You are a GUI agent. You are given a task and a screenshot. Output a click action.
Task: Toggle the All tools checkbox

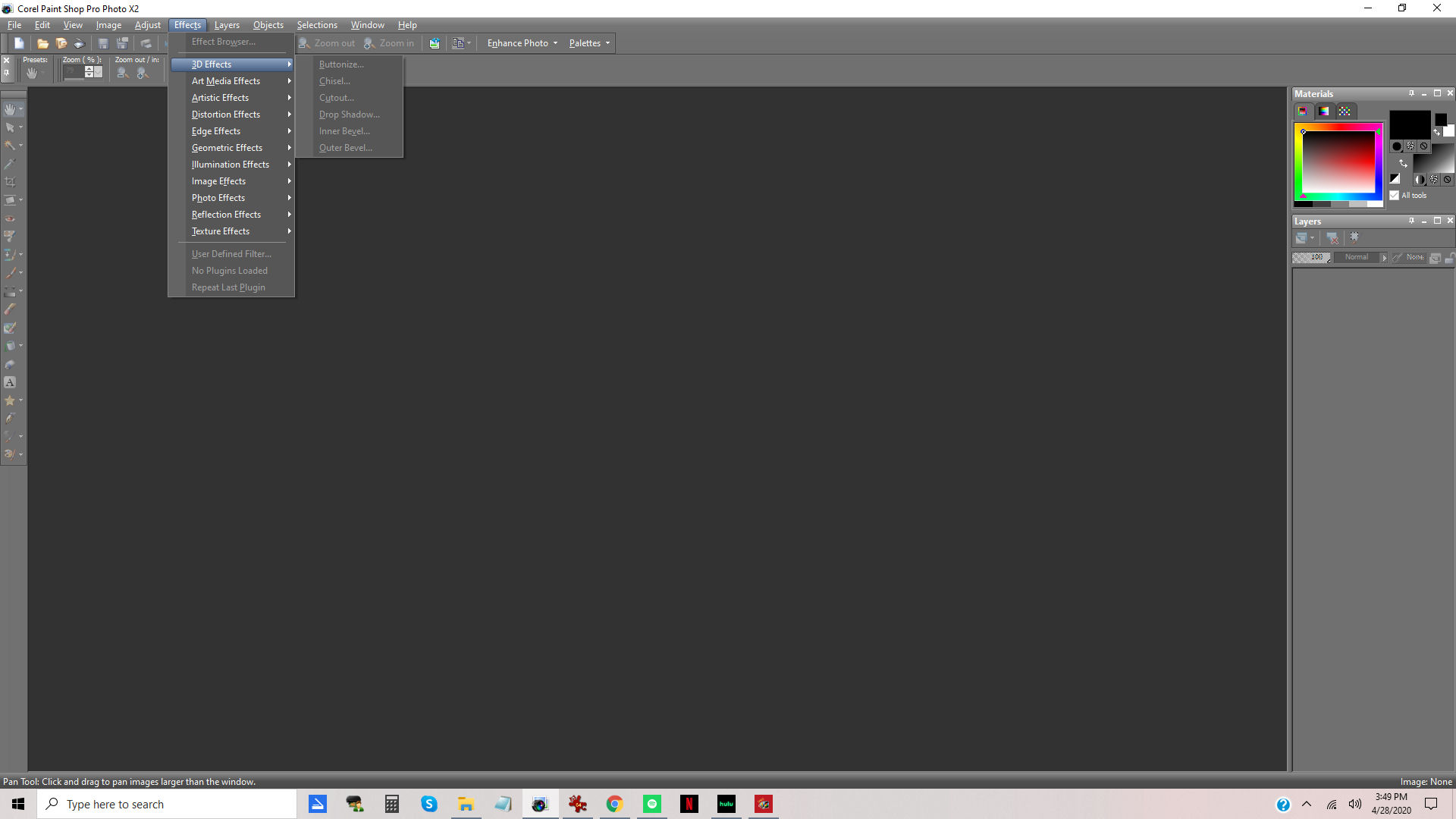click(x=1394, y=196)
